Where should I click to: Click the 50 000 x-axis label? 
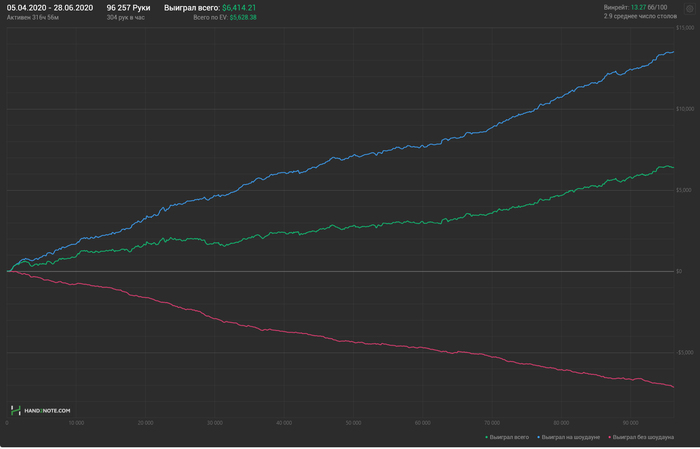[x=353, y=423]
